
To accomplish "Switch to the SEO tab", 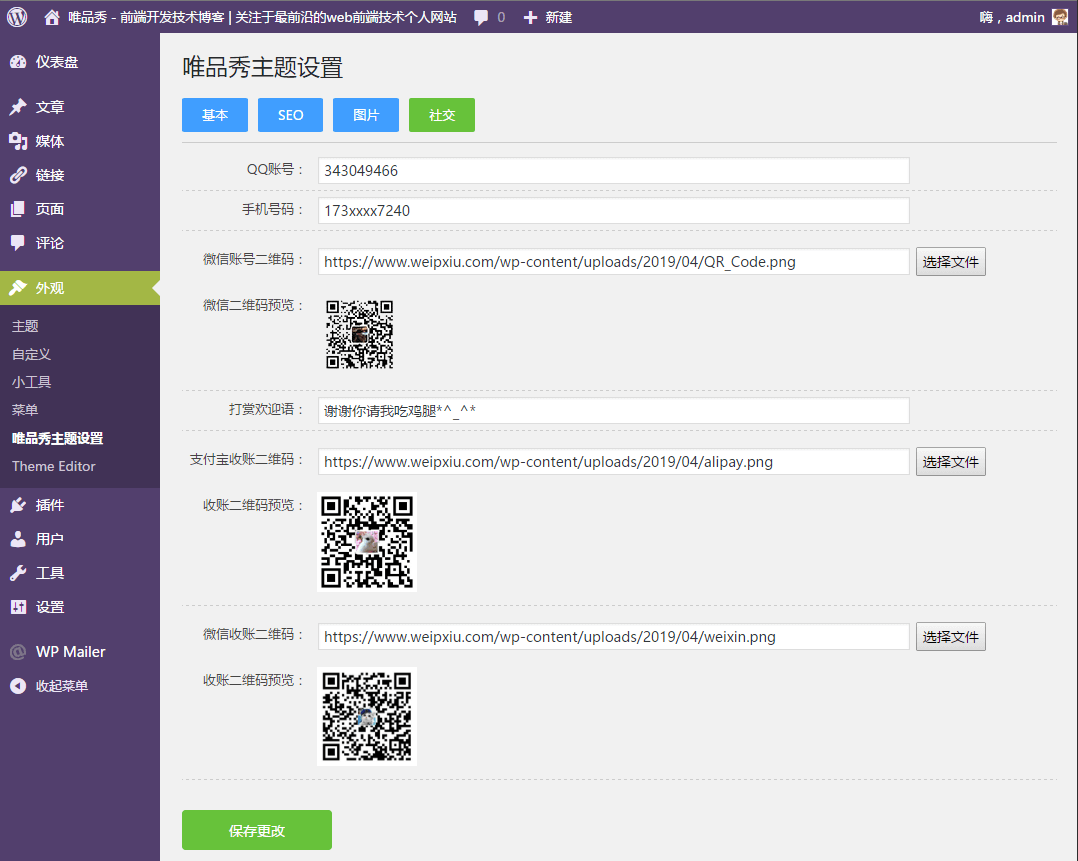I will [x=290, y=115].
